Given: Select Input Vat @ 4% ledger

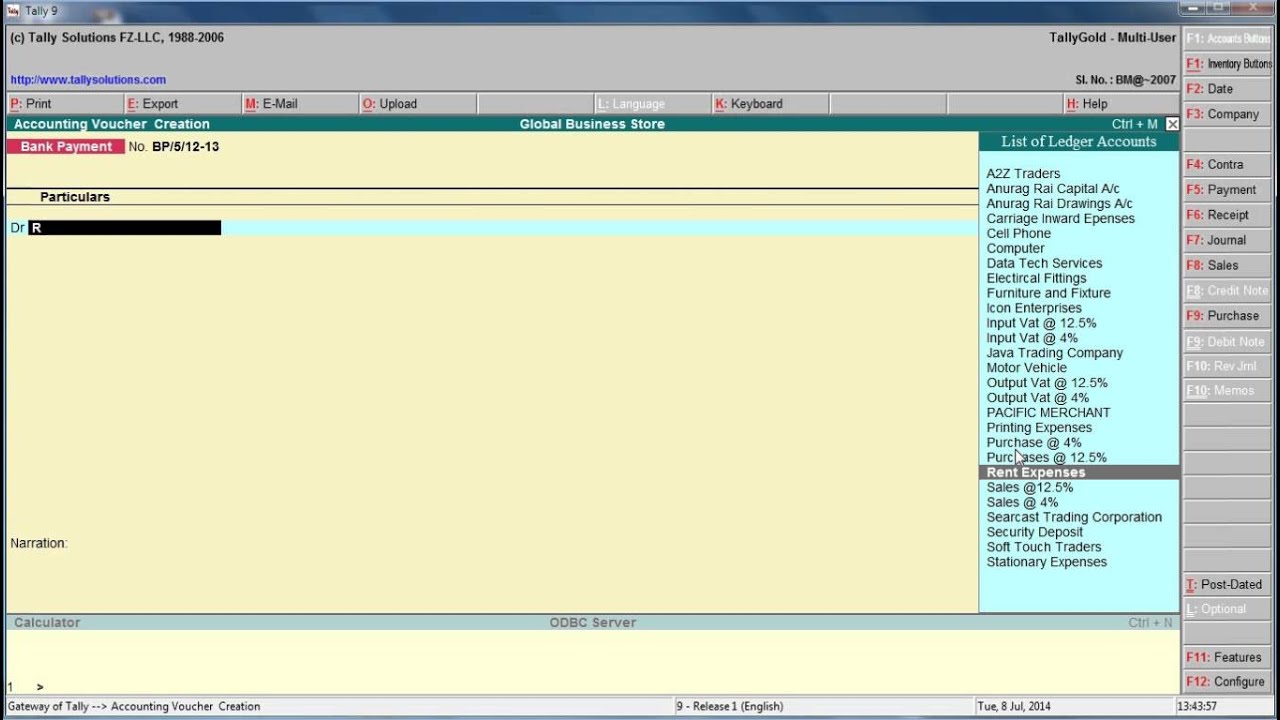Looking at the screenshot, I should click(x=1032, y=338).
